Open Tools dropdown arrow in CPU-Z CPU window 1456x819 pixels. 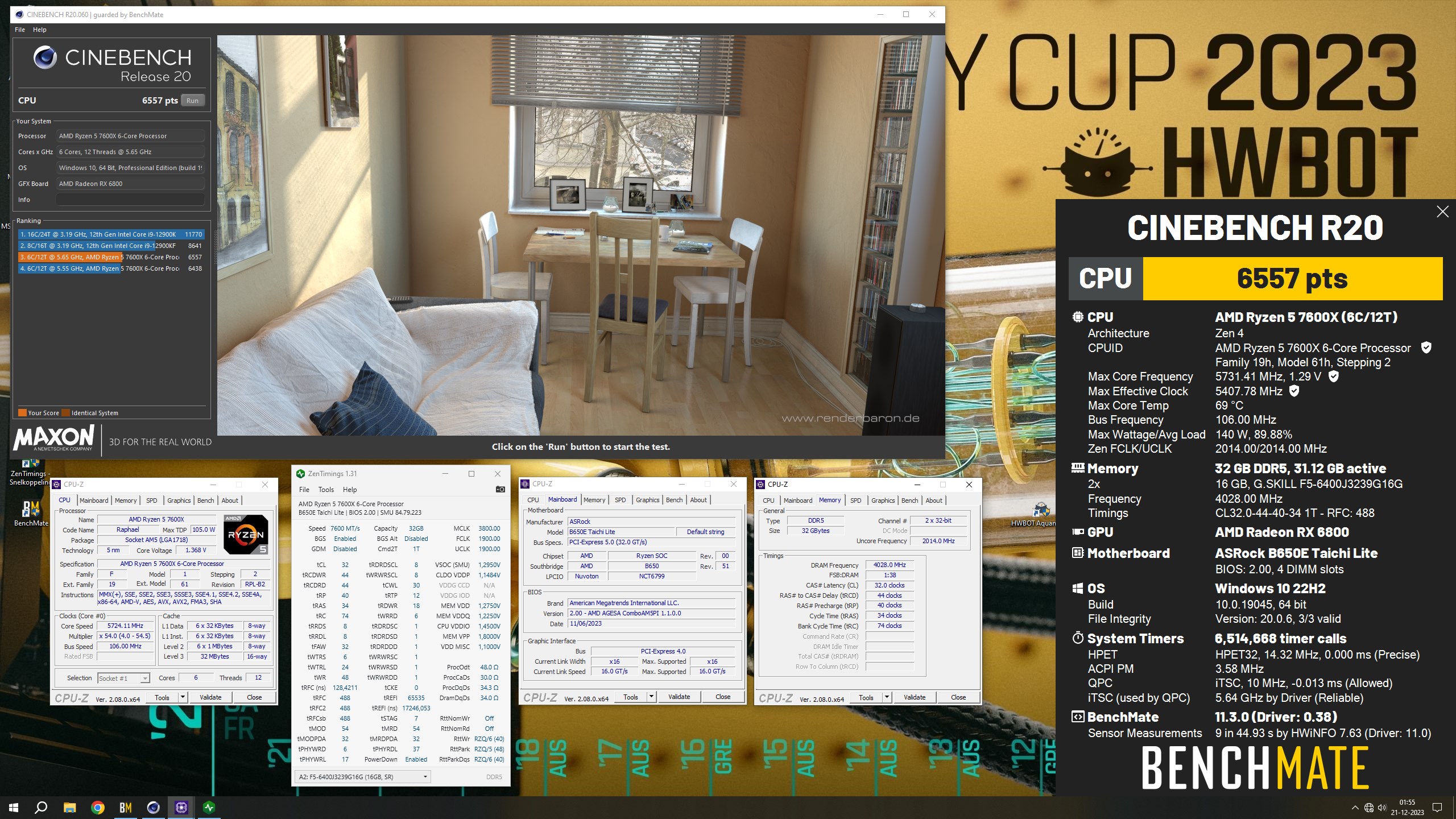[183, 697]
